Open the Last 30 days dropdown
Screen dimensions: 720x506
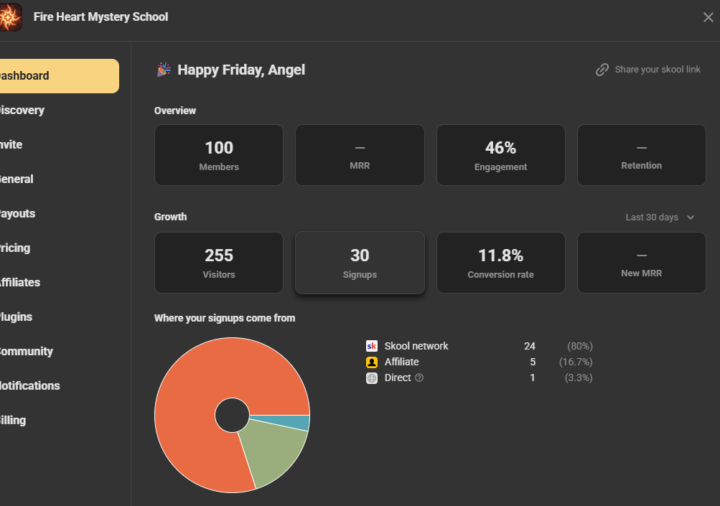tap(660, 217)
